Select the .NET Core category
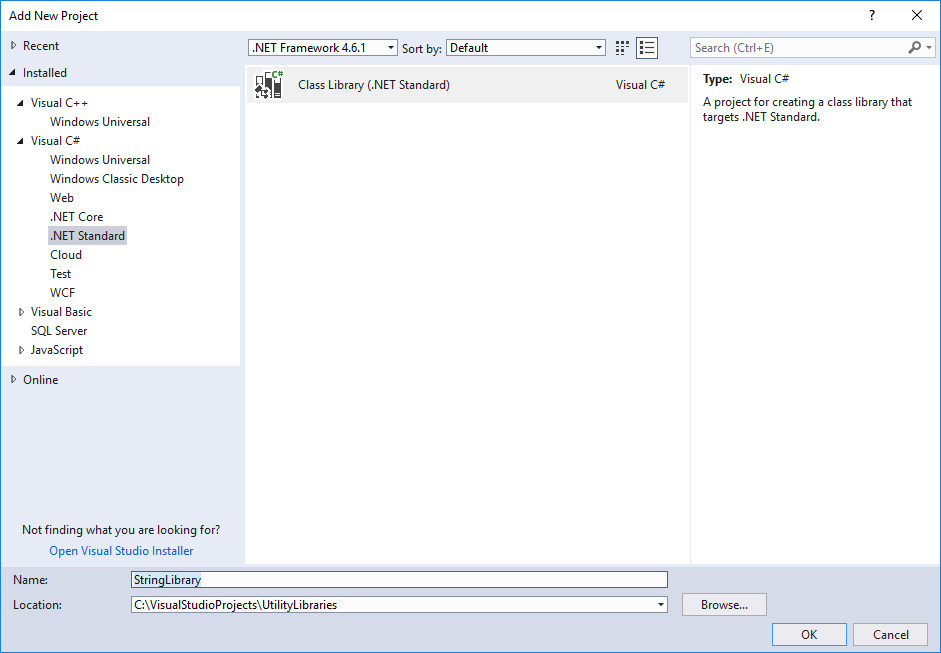 77,216
